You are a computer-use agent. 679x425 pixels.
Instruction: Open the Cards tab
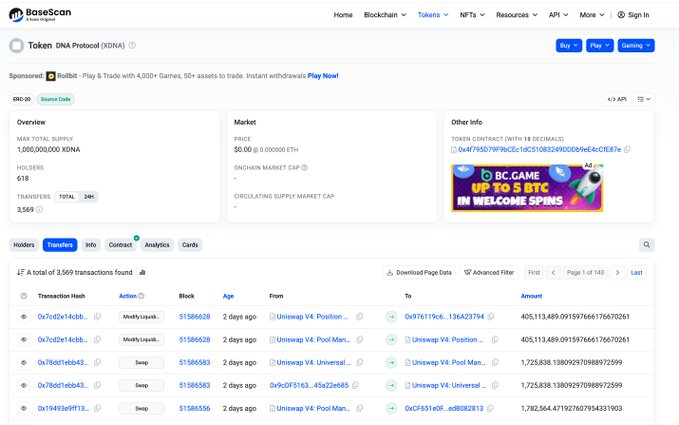(190, 245)
